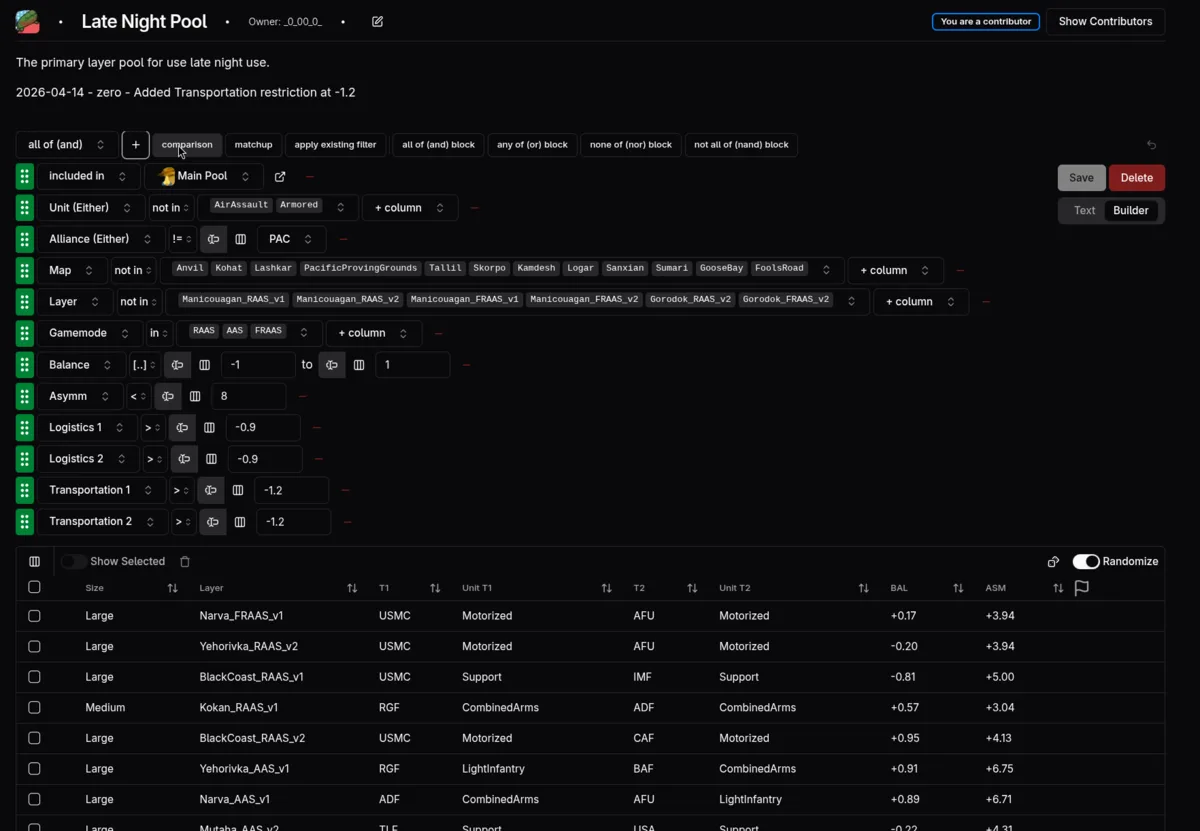Click the trash icon next to Show Selected
1200x831 pixels.
point(185,562)
